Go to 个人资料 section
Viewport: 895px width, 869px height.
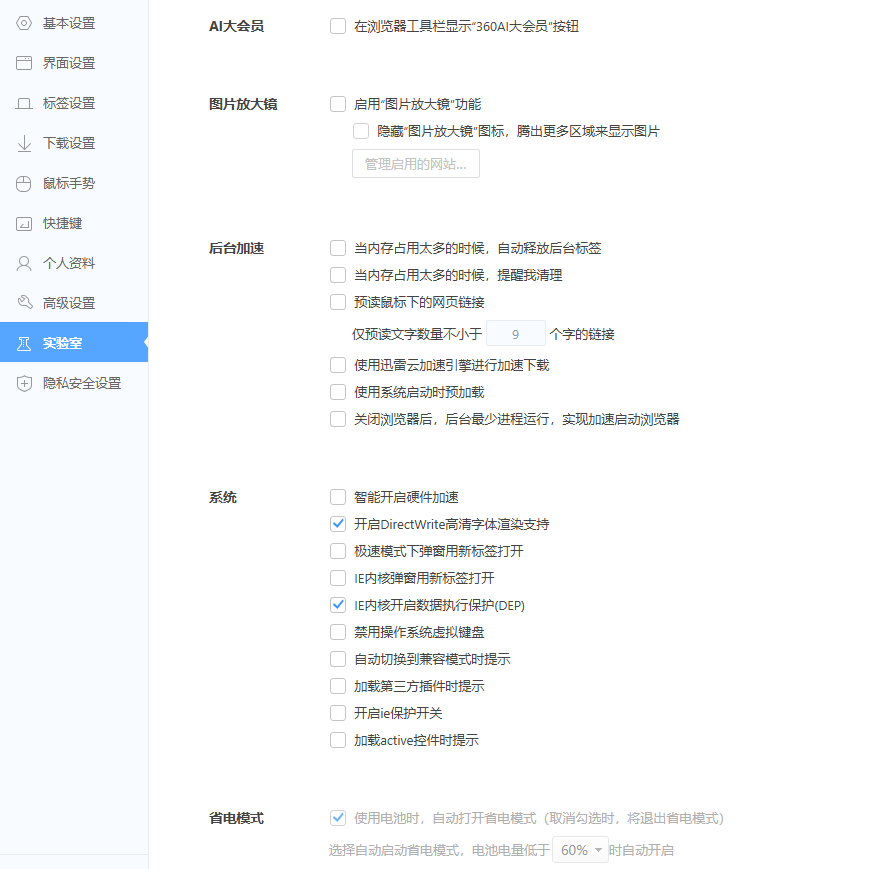[74, 263]
